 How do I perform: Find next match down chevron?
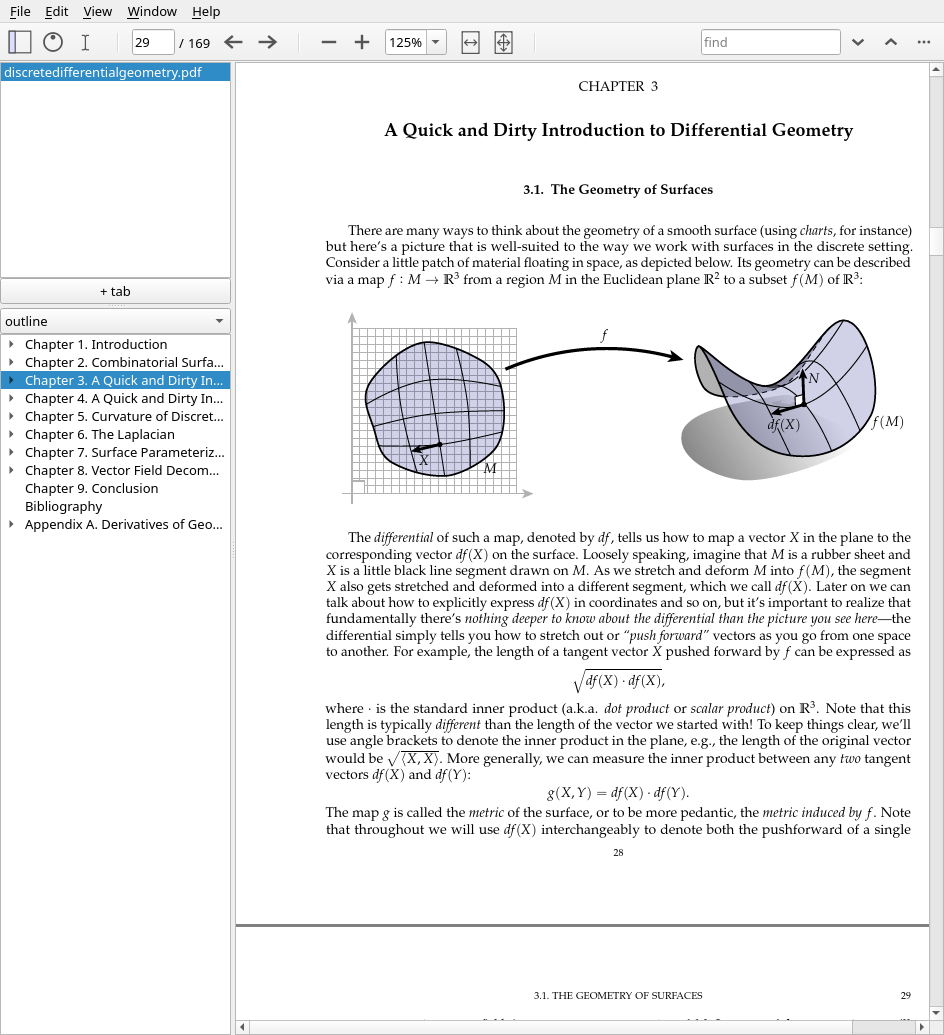click(858, 42)
